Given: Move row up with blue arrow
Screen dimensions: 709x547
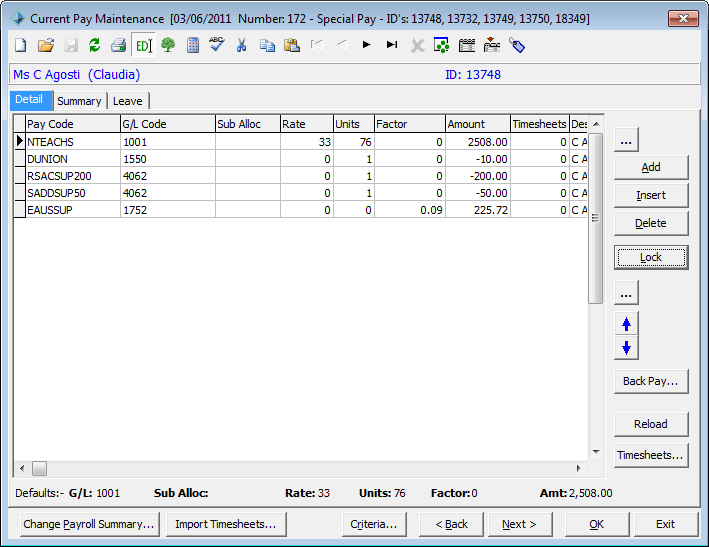Looking at the screenshot, I should [x=626, y=324].
